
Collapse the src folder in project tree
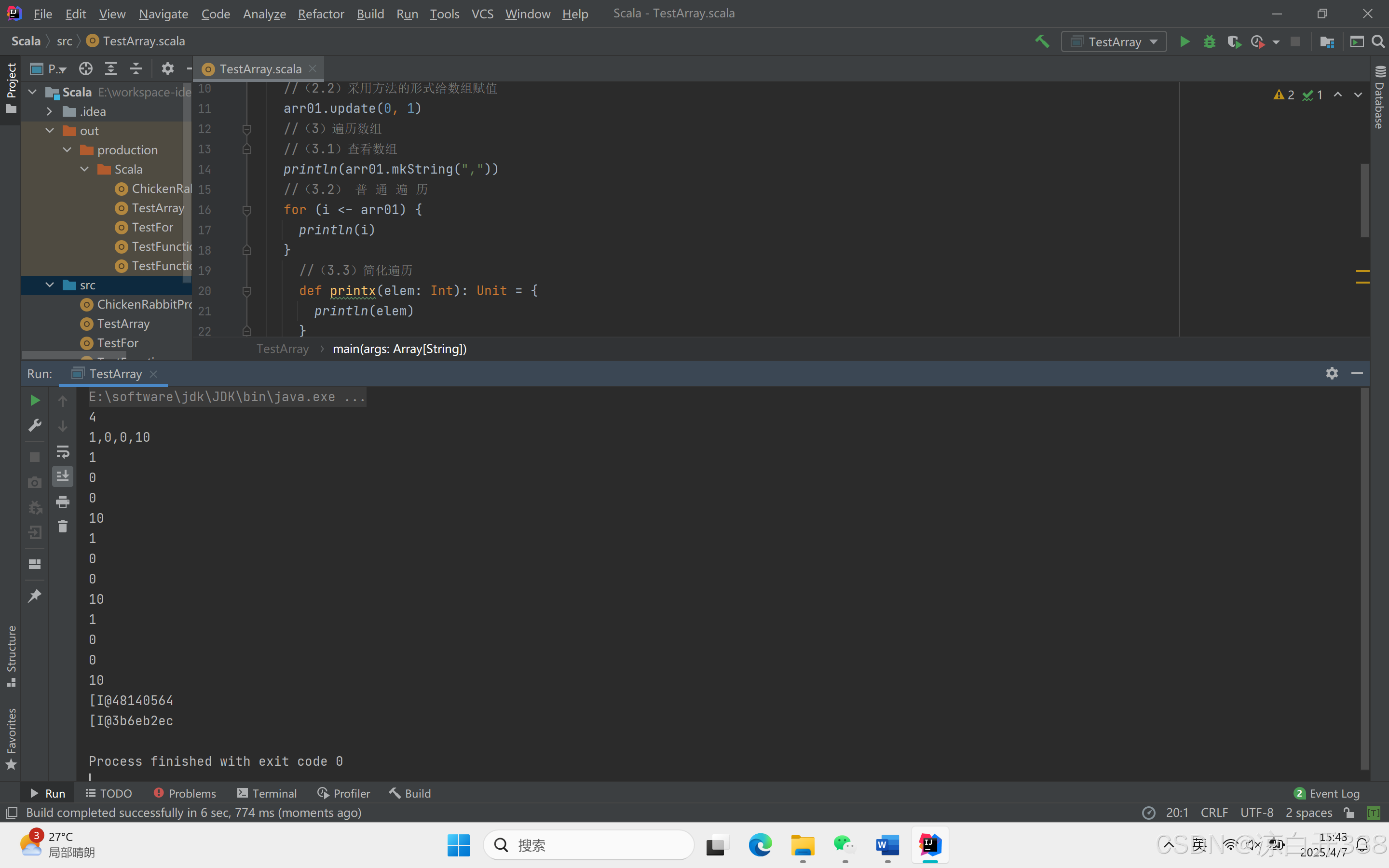pyautogui.click(x=50, y=285)
